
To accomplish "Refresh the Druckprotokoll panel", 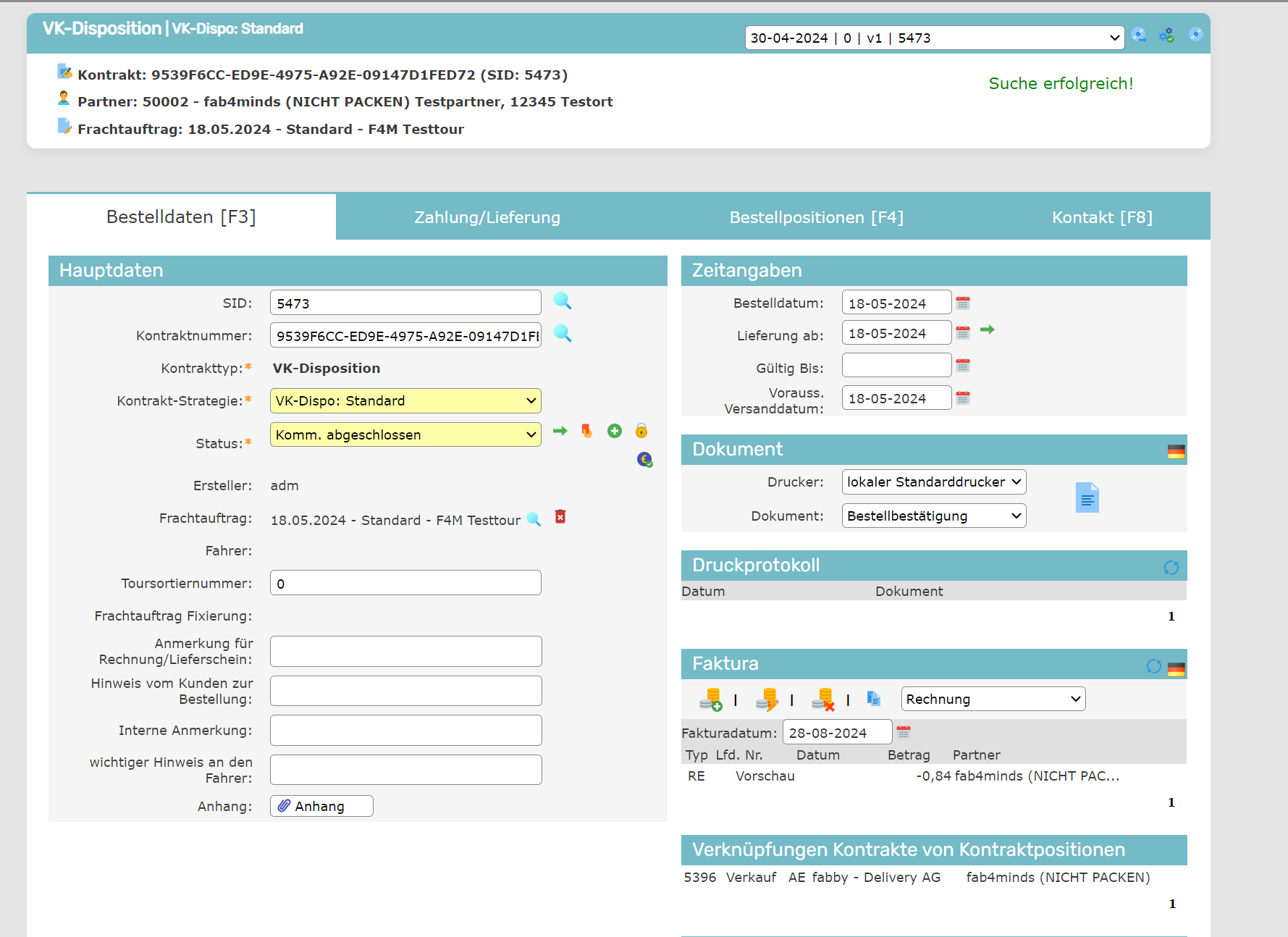I will click(x=1171, y=568).
